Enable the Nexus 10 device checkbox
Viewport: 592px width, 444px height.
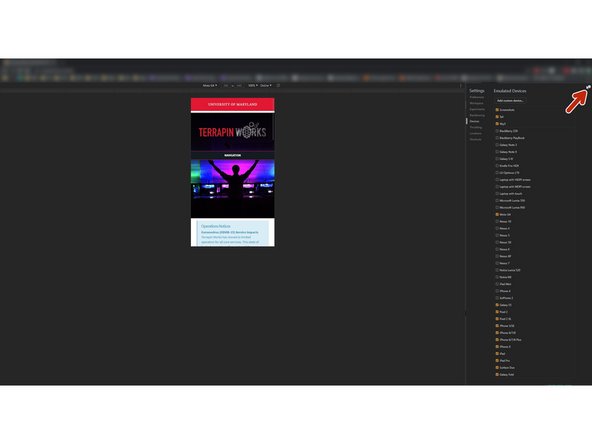tap(497, 221)
